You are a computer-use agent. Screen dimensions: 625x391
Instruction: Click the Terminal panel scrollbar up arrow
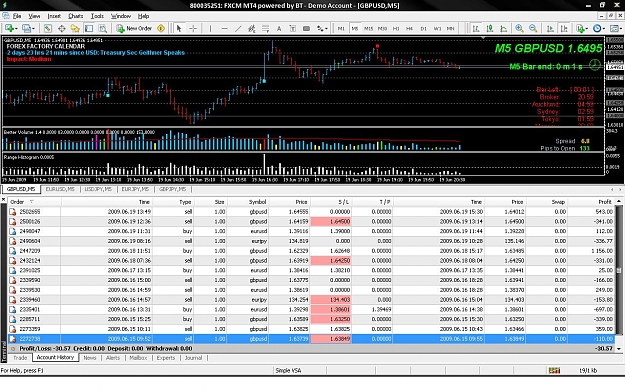619,201
